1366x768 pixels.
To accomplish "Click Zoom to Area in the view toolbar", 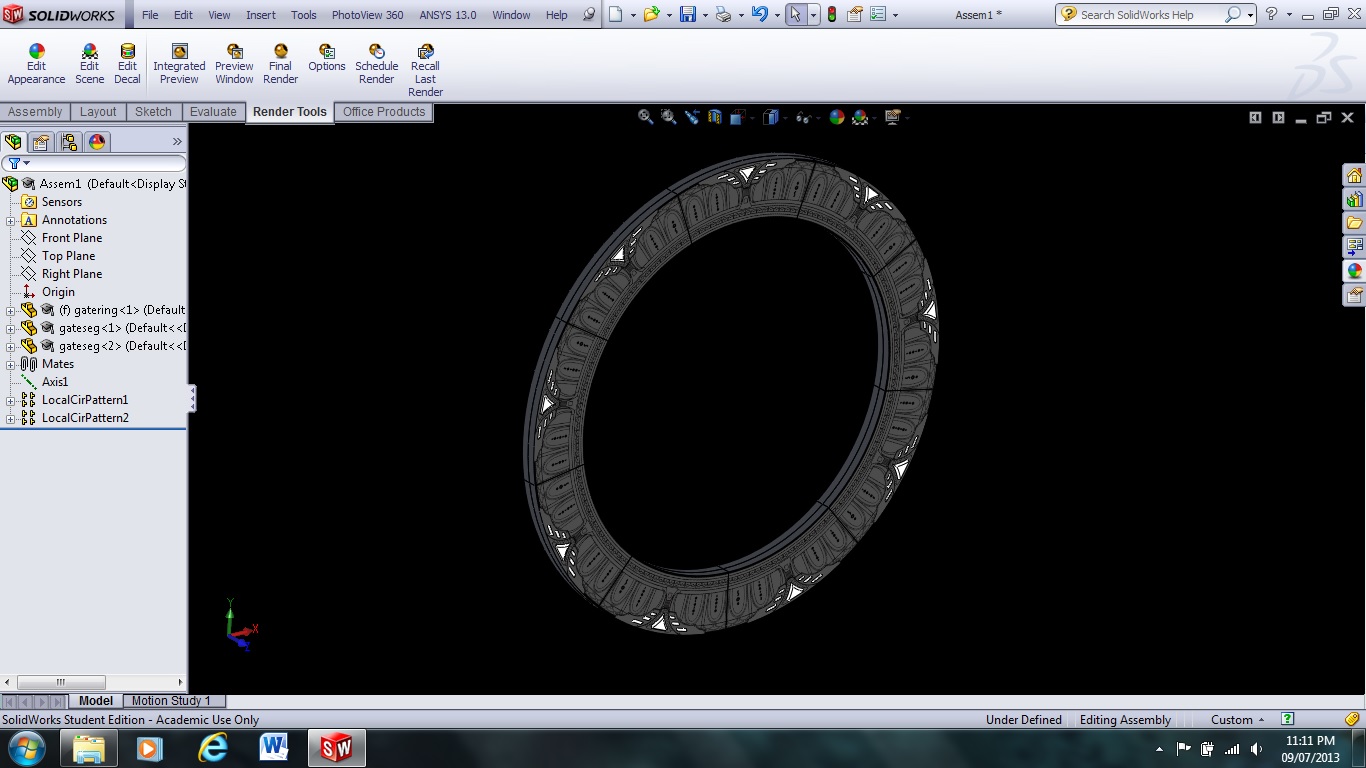I will click(668, 117).
